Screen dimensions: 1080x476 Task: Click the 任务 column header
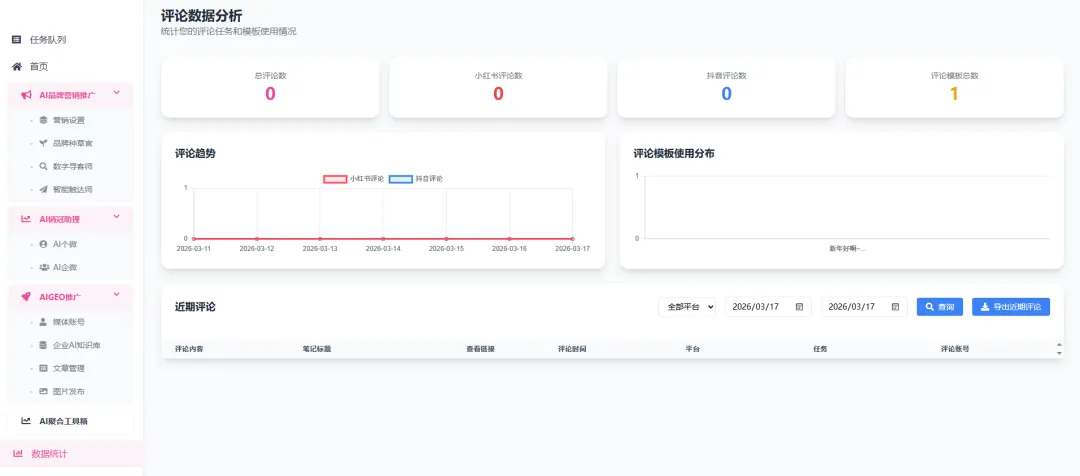coord(820,349)
